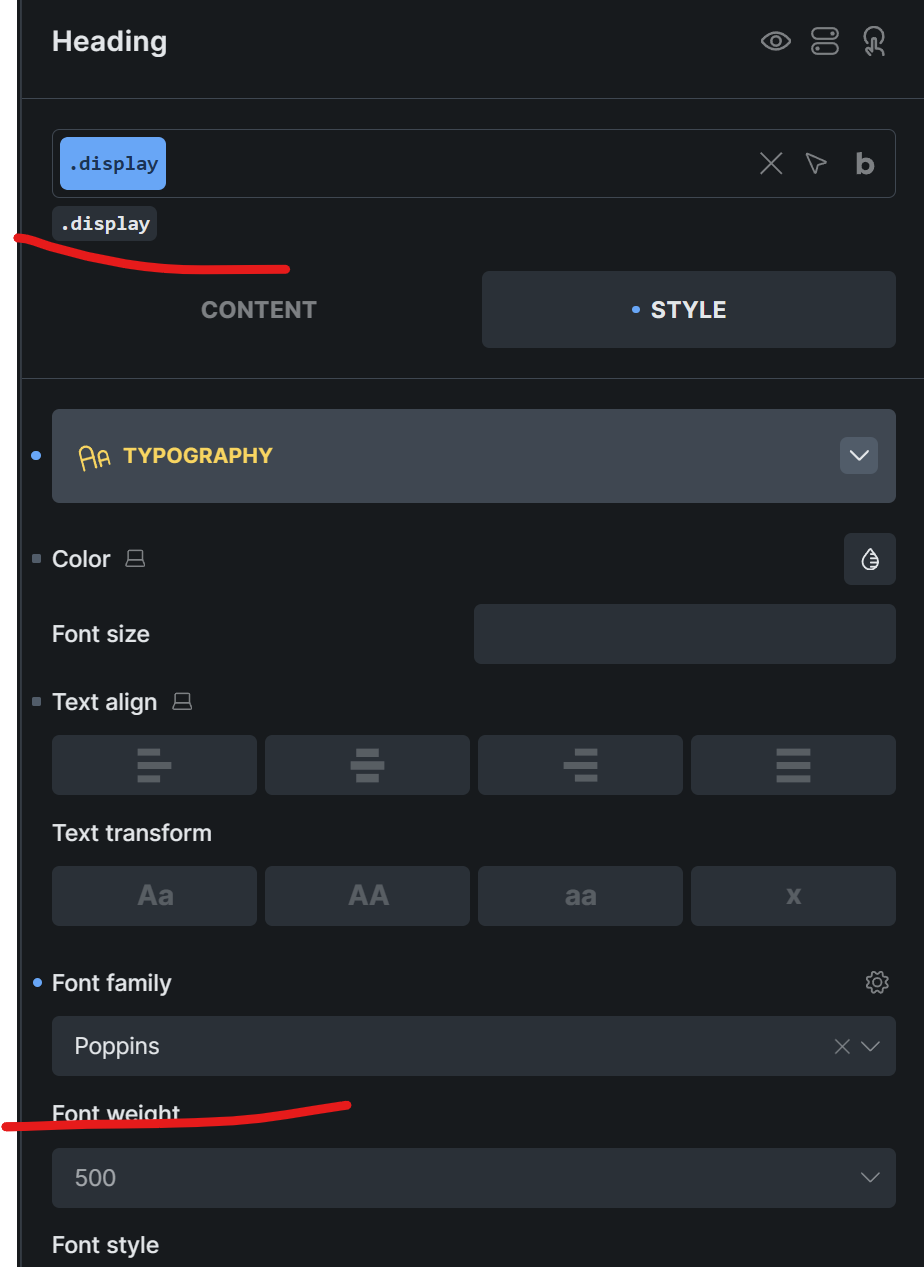Click the eye preview icon beside Heading
This screenshot has height=1267, width=924.
click(776, 41)
